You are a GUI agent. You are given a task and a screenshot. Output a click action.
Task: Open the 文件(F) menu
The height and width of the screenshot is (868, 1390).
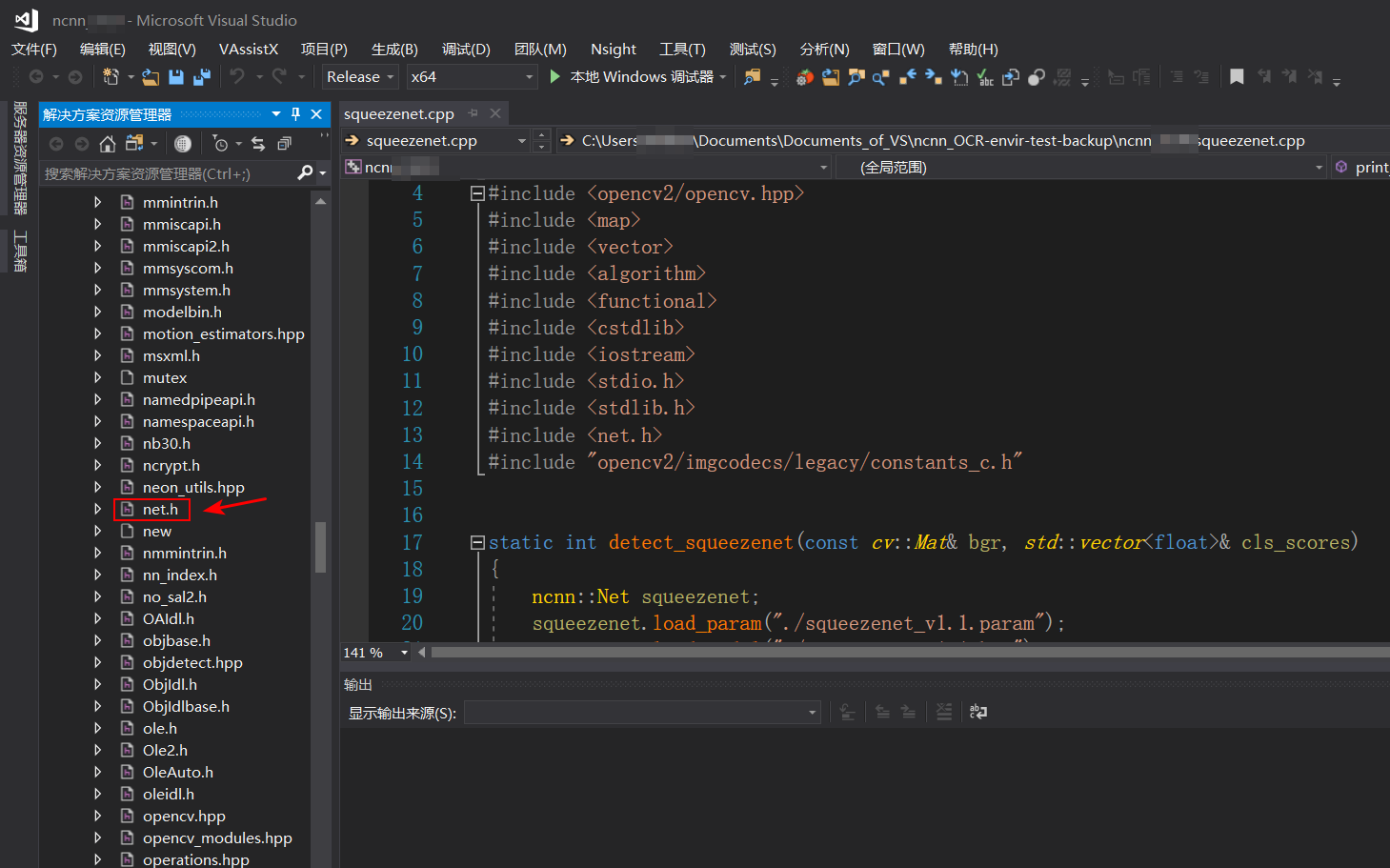(34, 49)
